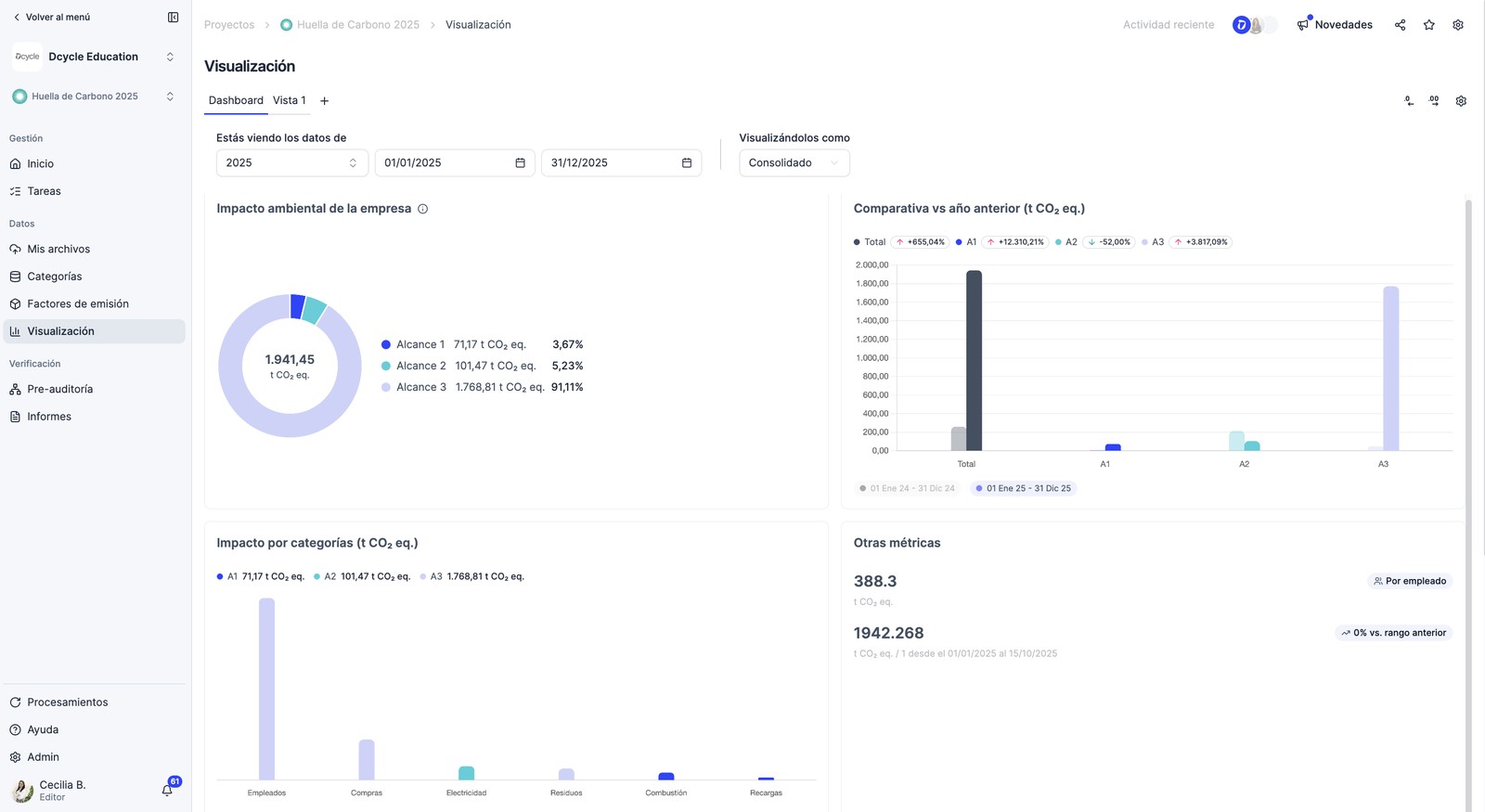
Task: Mark page with the star favorite icon
Action: (1429, 25)
